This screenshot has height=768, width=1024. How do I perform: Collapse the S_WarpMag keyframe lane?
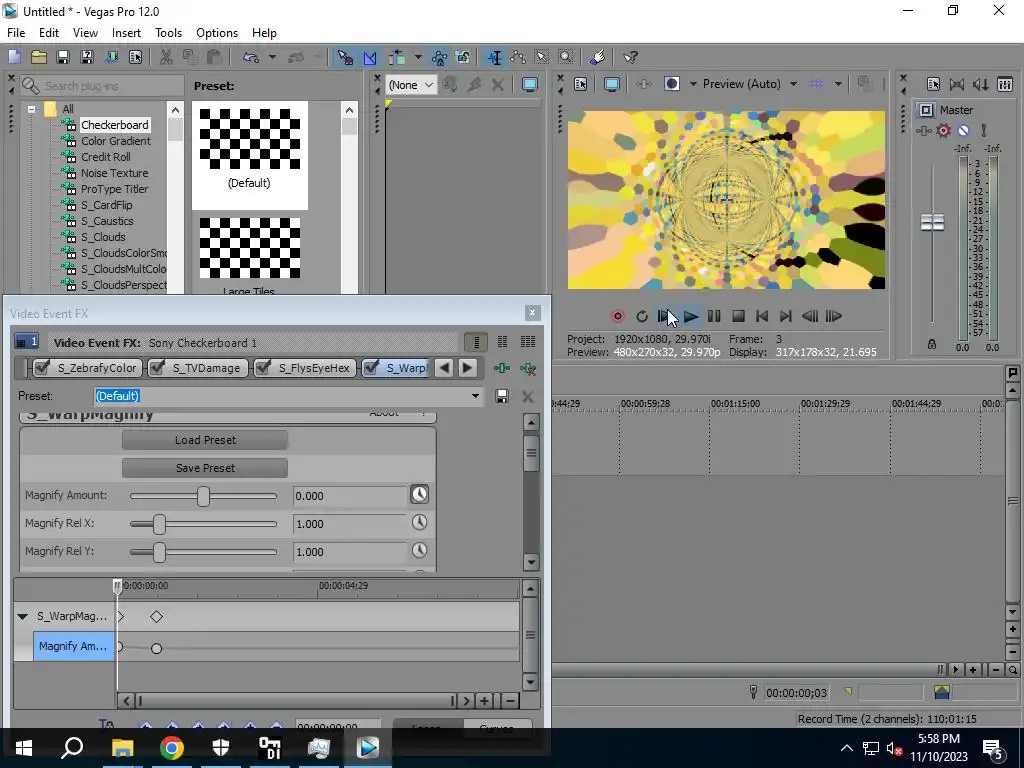pos(23,616)
